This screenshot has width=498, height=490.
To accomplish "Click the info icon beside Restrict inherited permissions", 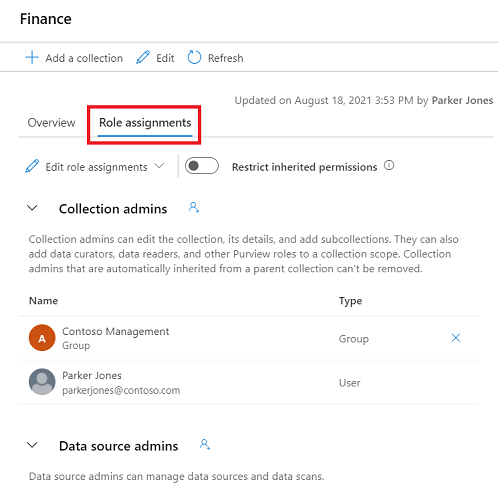I will click(x=389, y=165).
